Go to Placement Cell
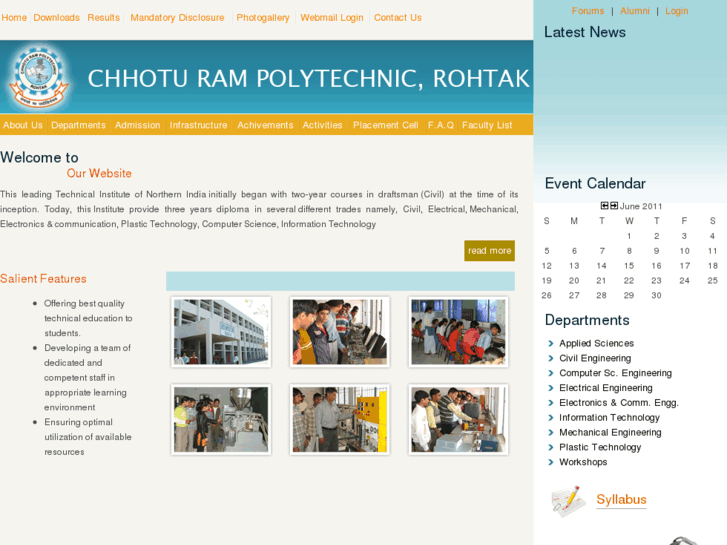Viewport: 727px width, 545px height. point(385,125)
